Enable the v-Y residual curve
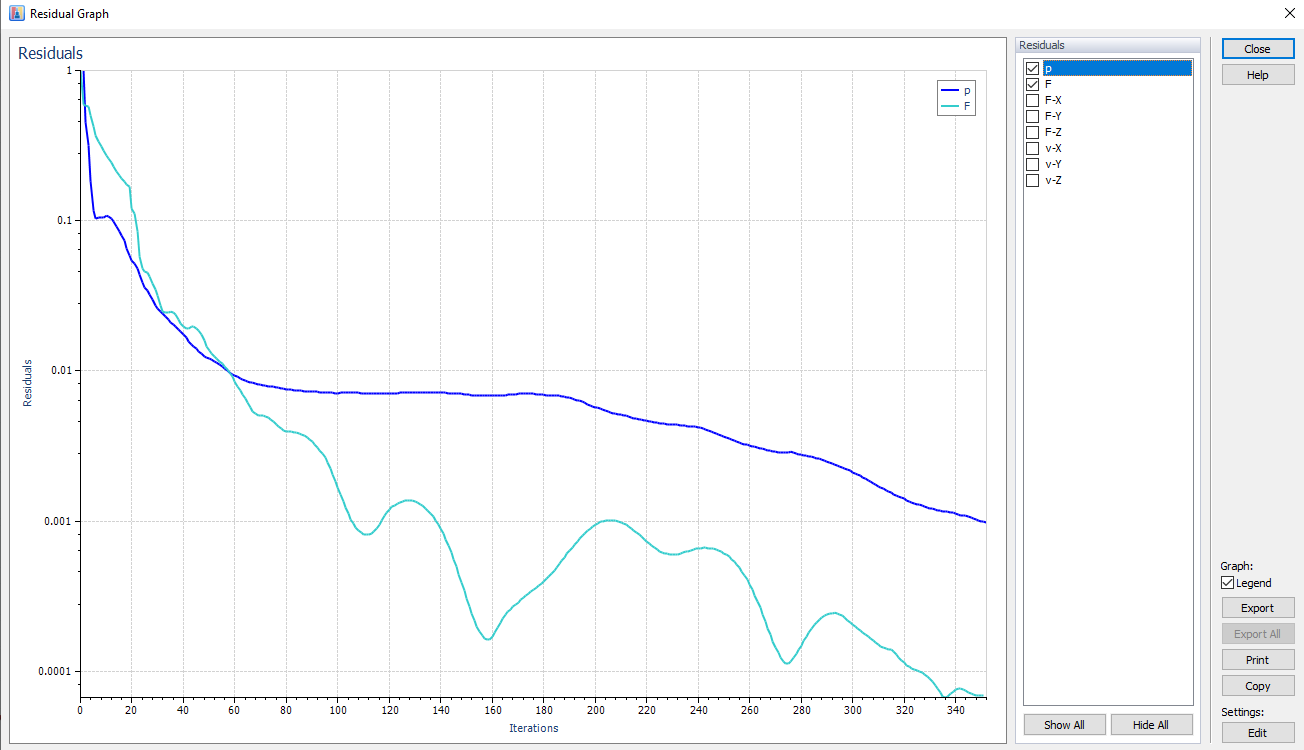 coord(1032,163)
